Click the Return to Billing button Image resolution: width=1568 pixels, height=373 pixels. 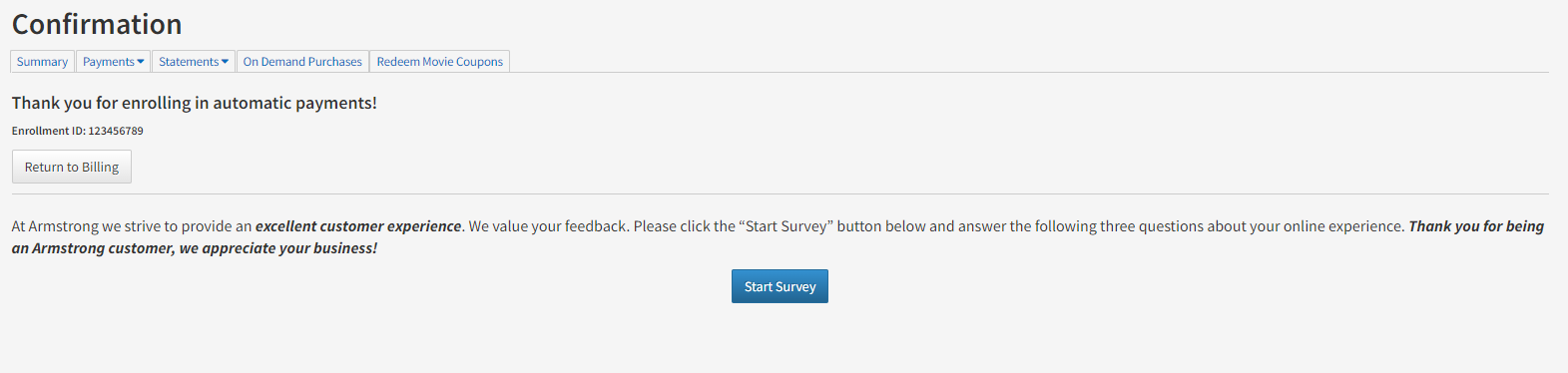pyautogui.click(x=72, y=167)
